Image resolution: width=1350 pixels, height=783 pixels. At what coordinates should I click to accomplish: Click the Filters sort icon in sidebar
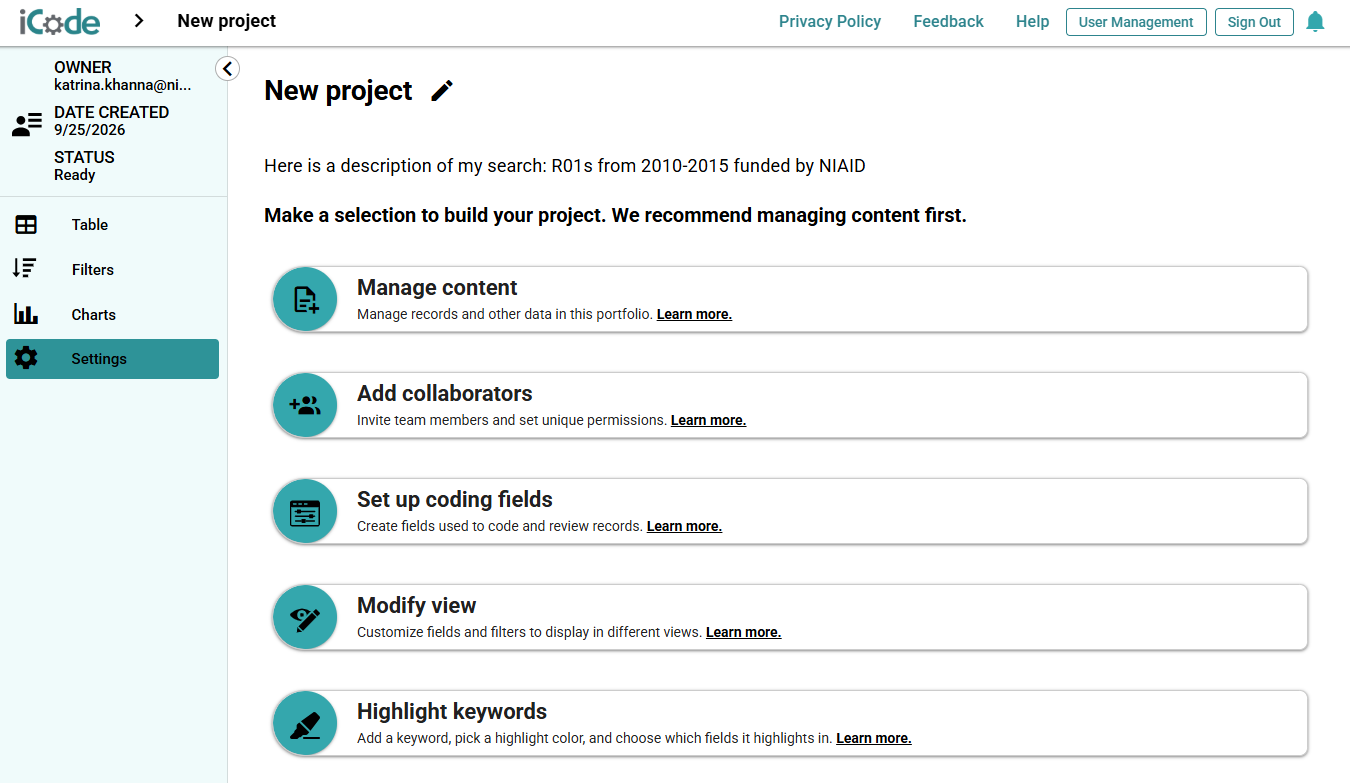coord(25,269)
